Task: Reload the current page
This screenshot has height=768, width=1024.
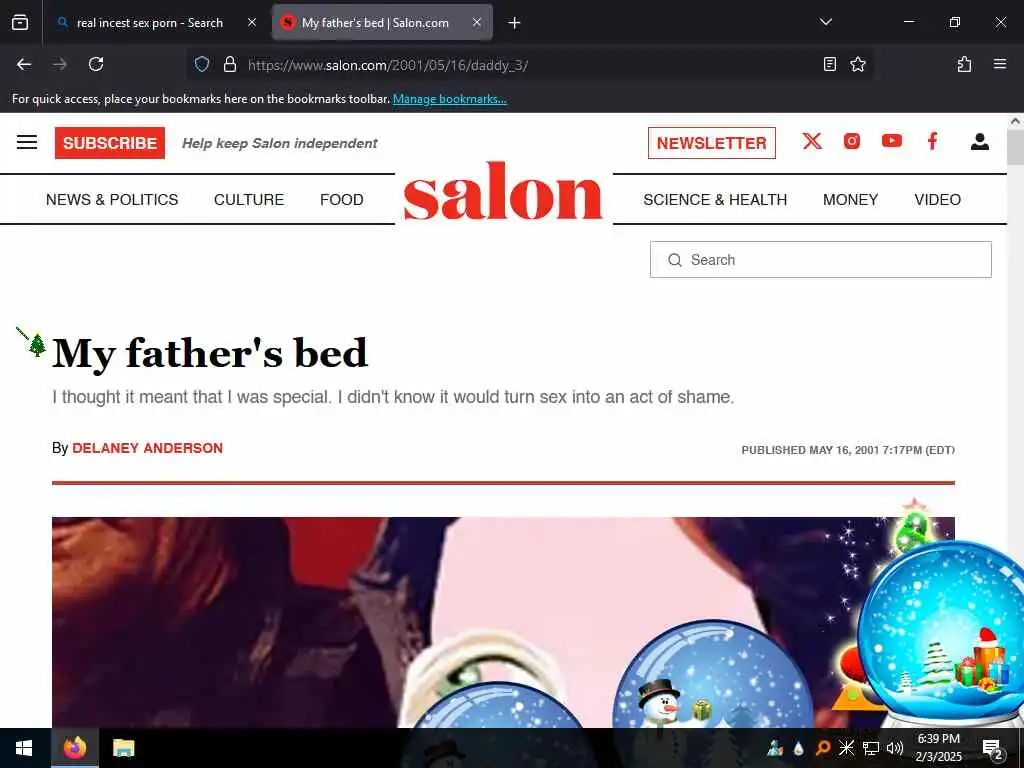Action: pyautogui.click(x=96, y=64)
